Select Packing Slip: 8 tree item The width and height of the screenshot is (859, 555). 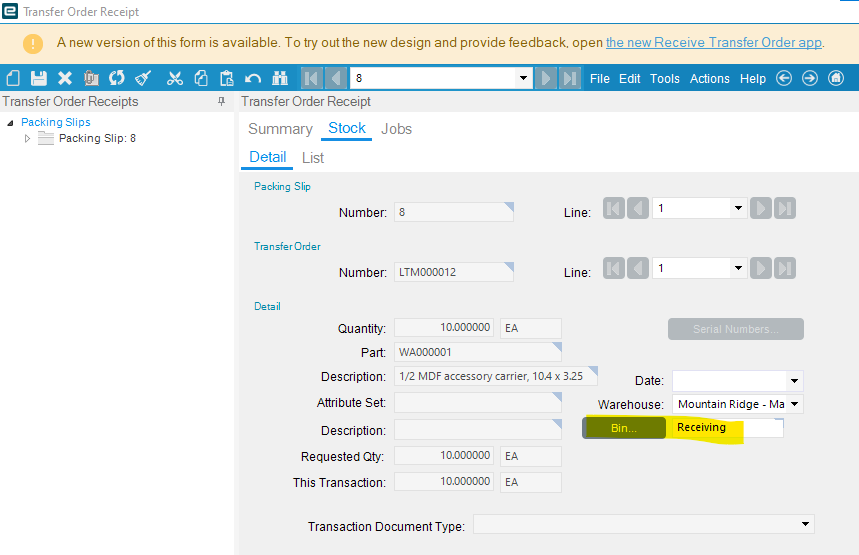point(97,139)
